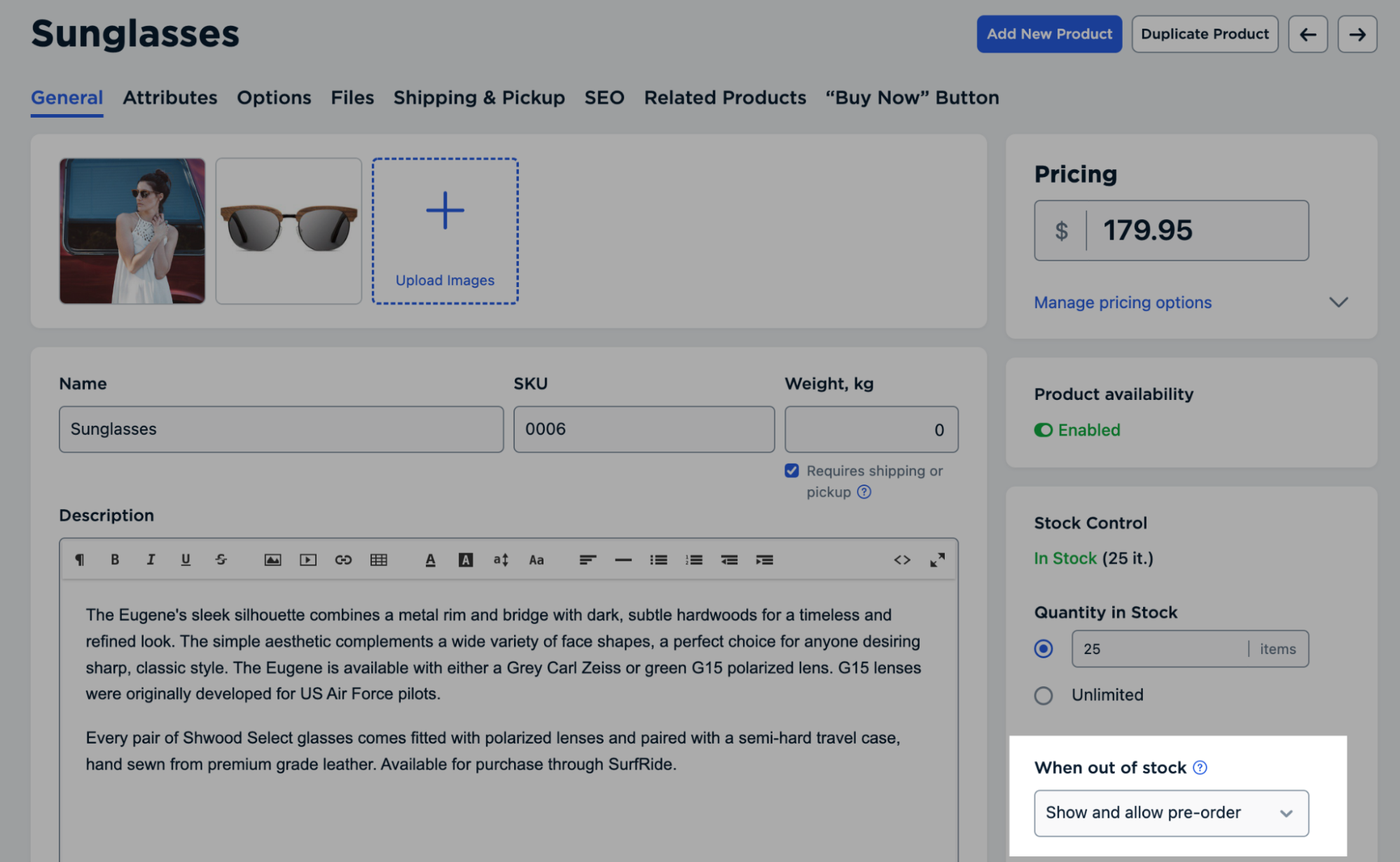Insert a table in the description
The width and height of the screenshot is (1400, 862).
click(379, 559)
